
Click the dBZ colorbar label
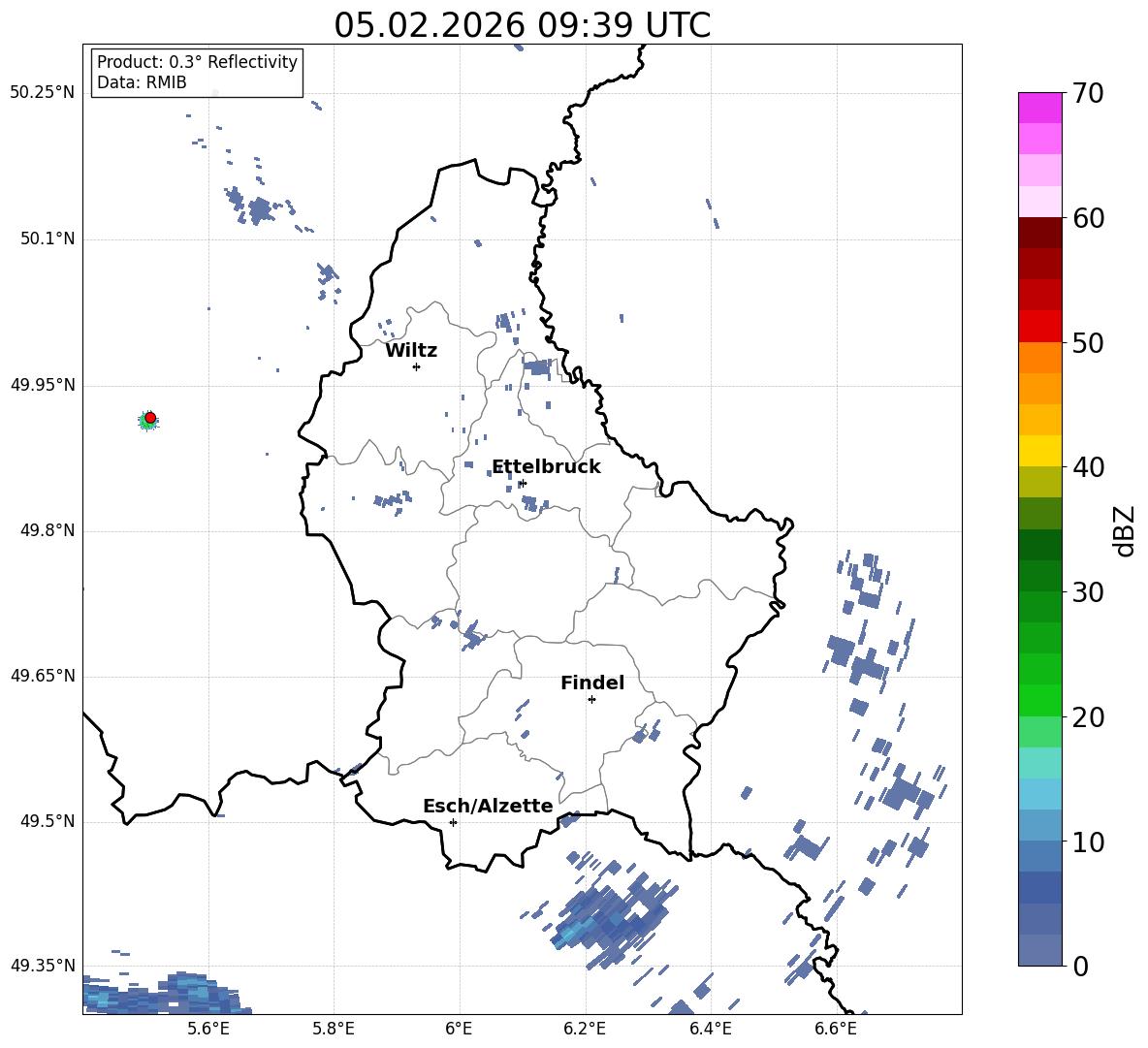1125,530
